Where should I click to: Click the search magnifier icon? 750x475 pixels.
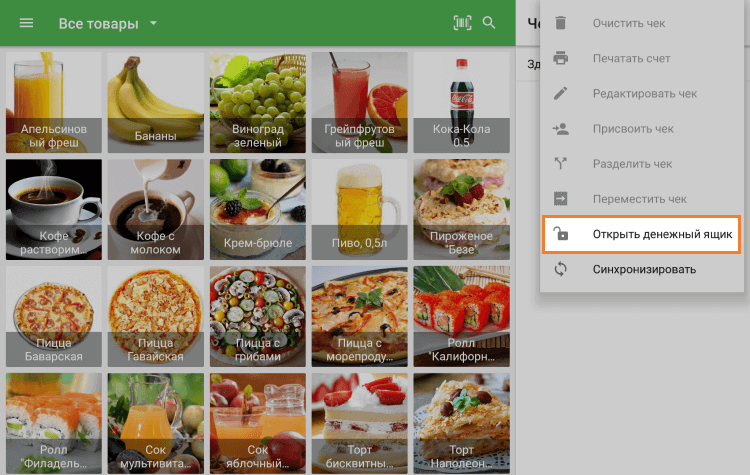489,23
